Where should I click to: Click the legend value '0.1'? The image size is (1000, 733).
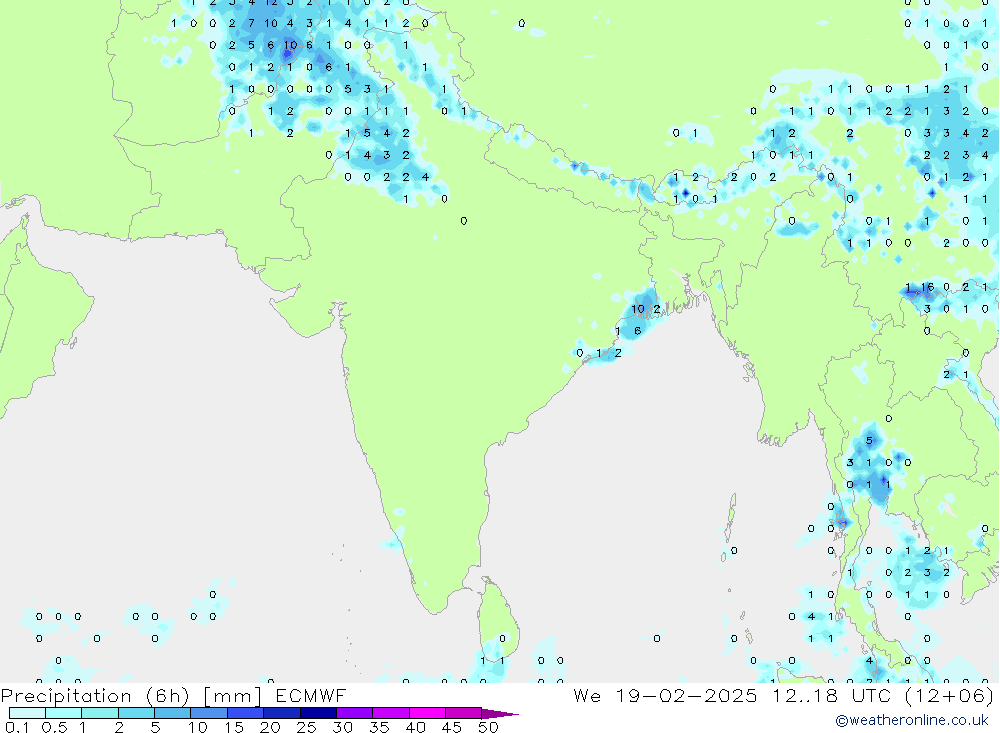[x=17, y=727]
